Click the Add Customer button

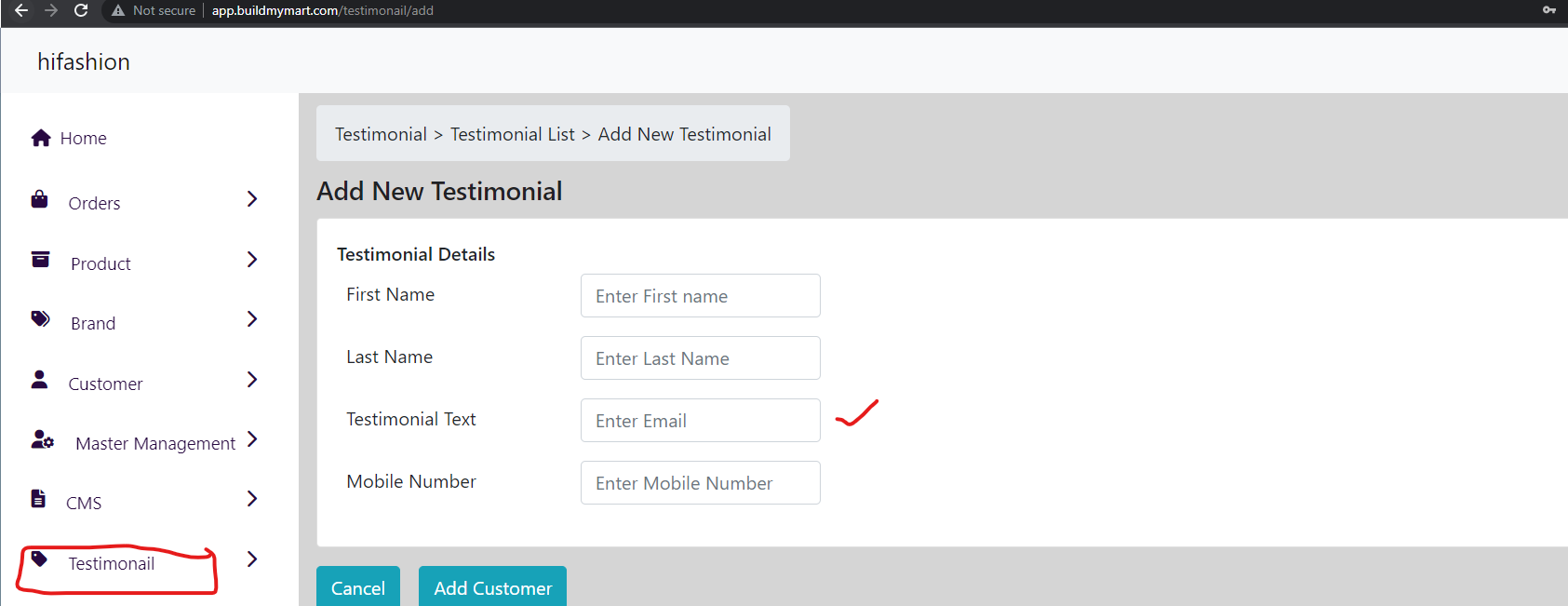coord(492,587)
